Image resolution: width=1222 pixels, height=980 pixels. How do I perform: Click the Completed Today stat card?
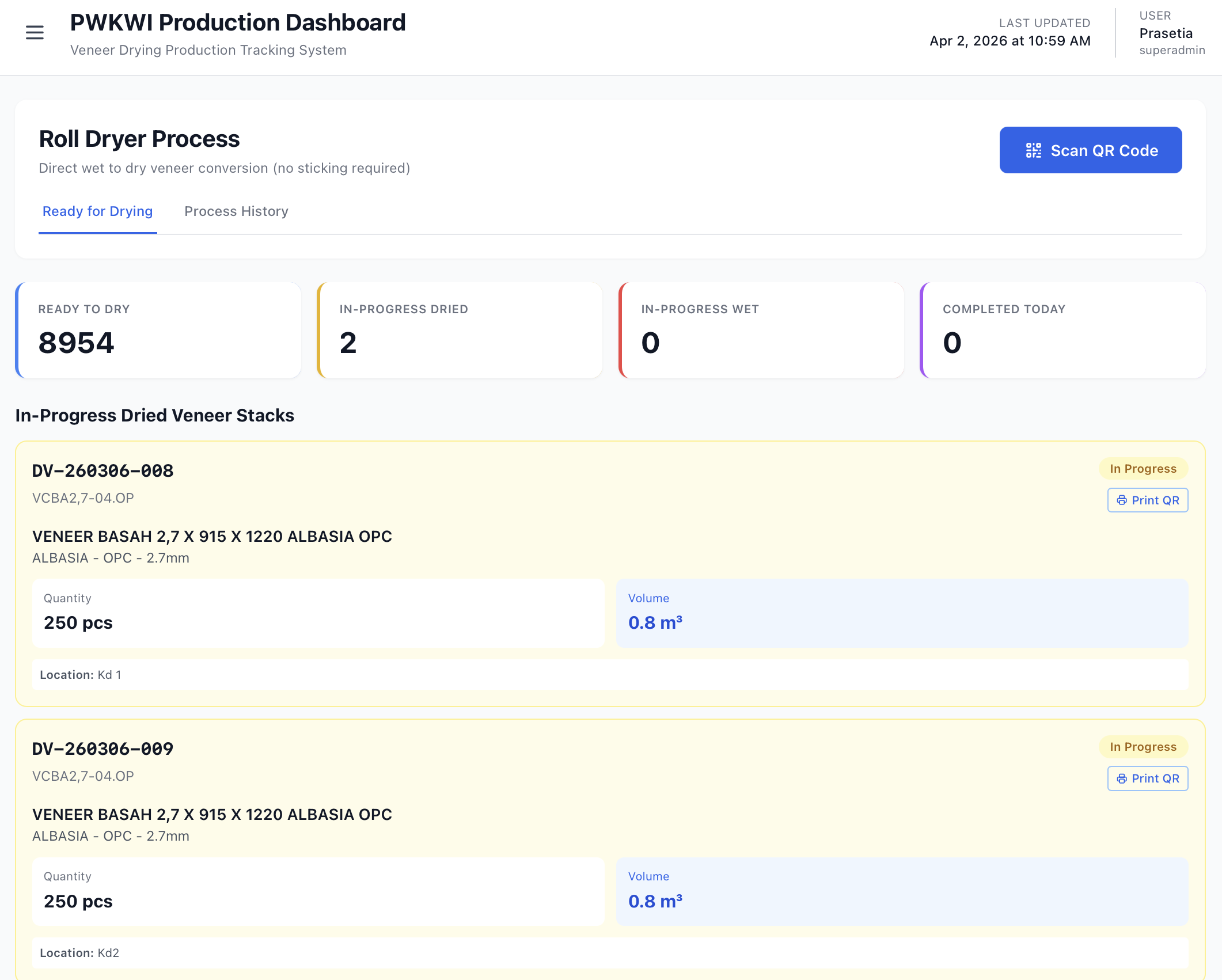[1062, 330]
